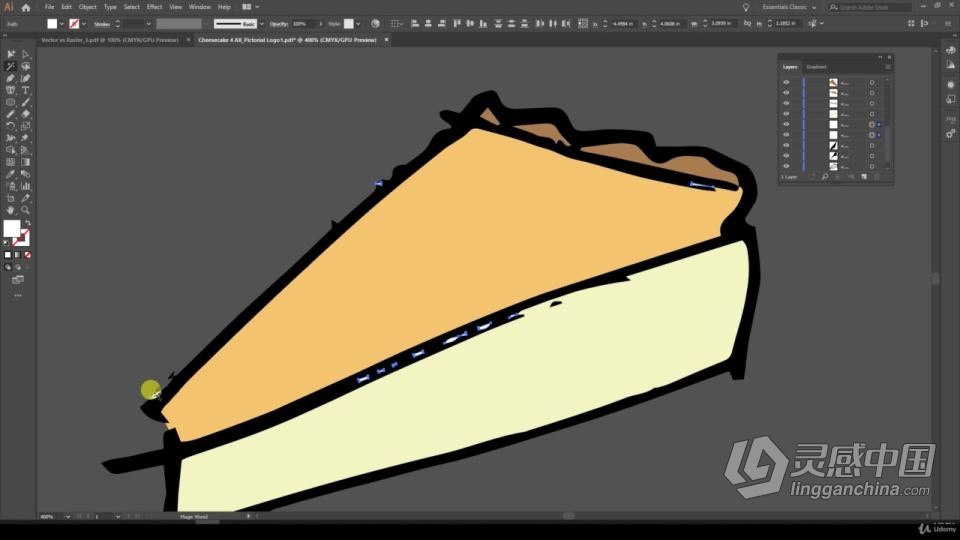The image size is (960, 540).
Task: Select the Selection tool arrow
Action: (10, 54)
